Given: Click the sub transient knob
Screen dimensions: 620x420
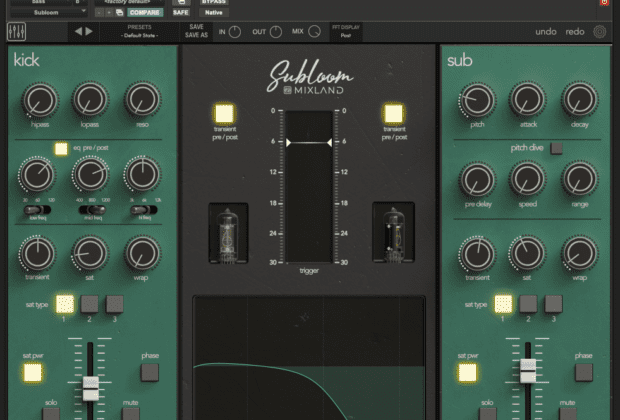Looking at the screenshot, I should [477, 254].
